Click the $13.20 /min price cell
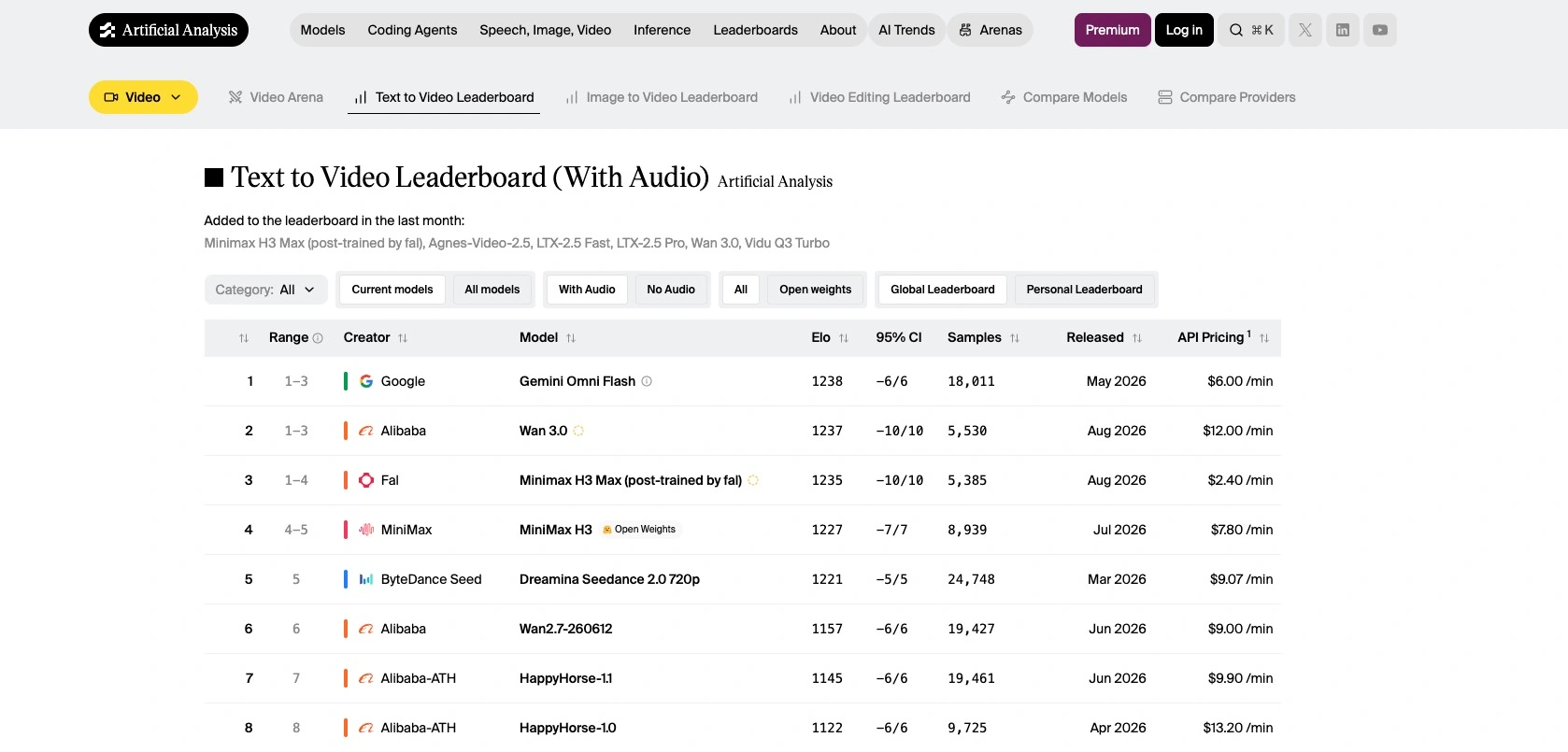The width and height of the screenshot is (1568, 752). [1238, 728]
